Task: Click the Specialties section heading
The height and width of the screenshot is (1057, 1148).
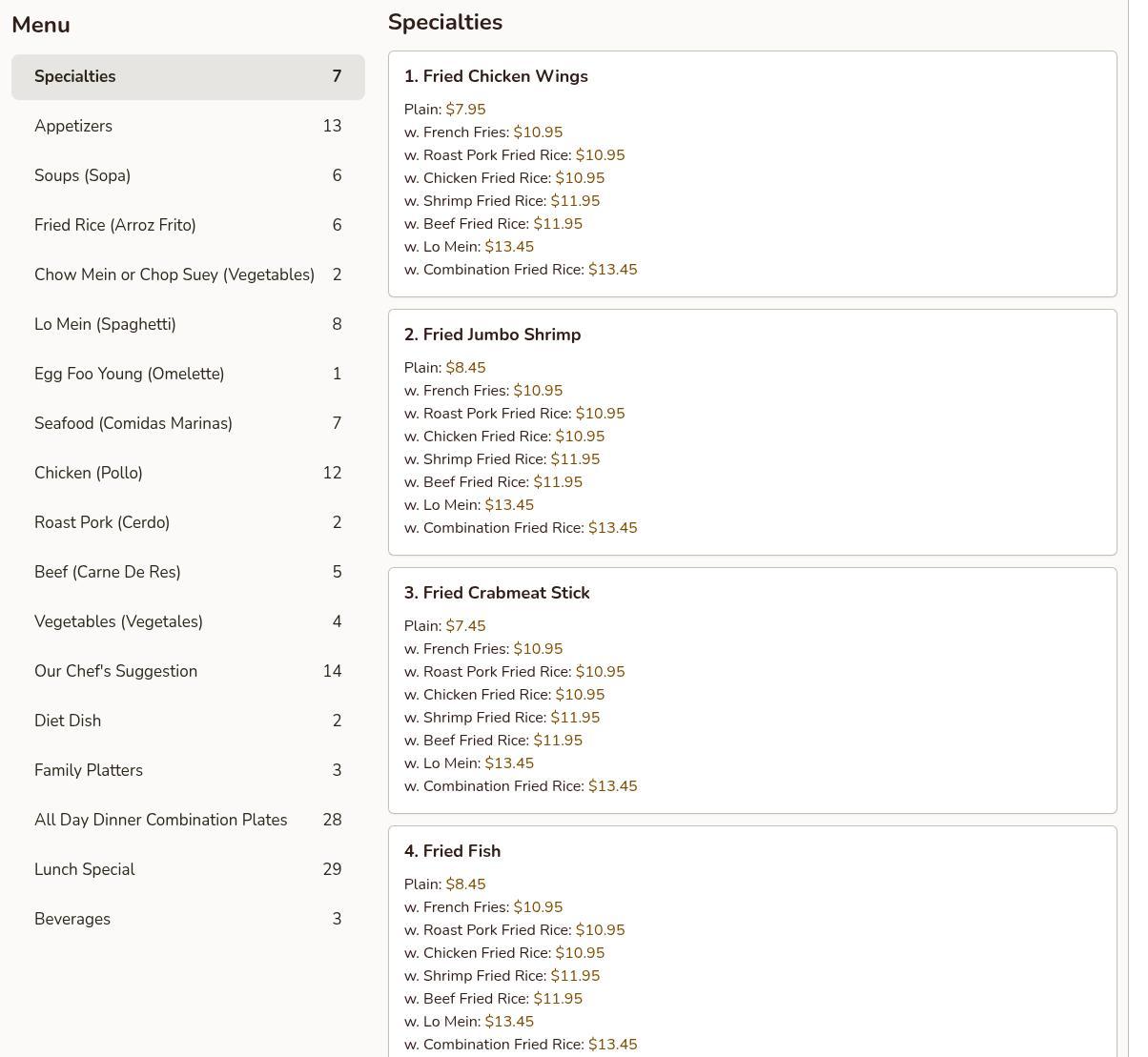Action: 445,22
